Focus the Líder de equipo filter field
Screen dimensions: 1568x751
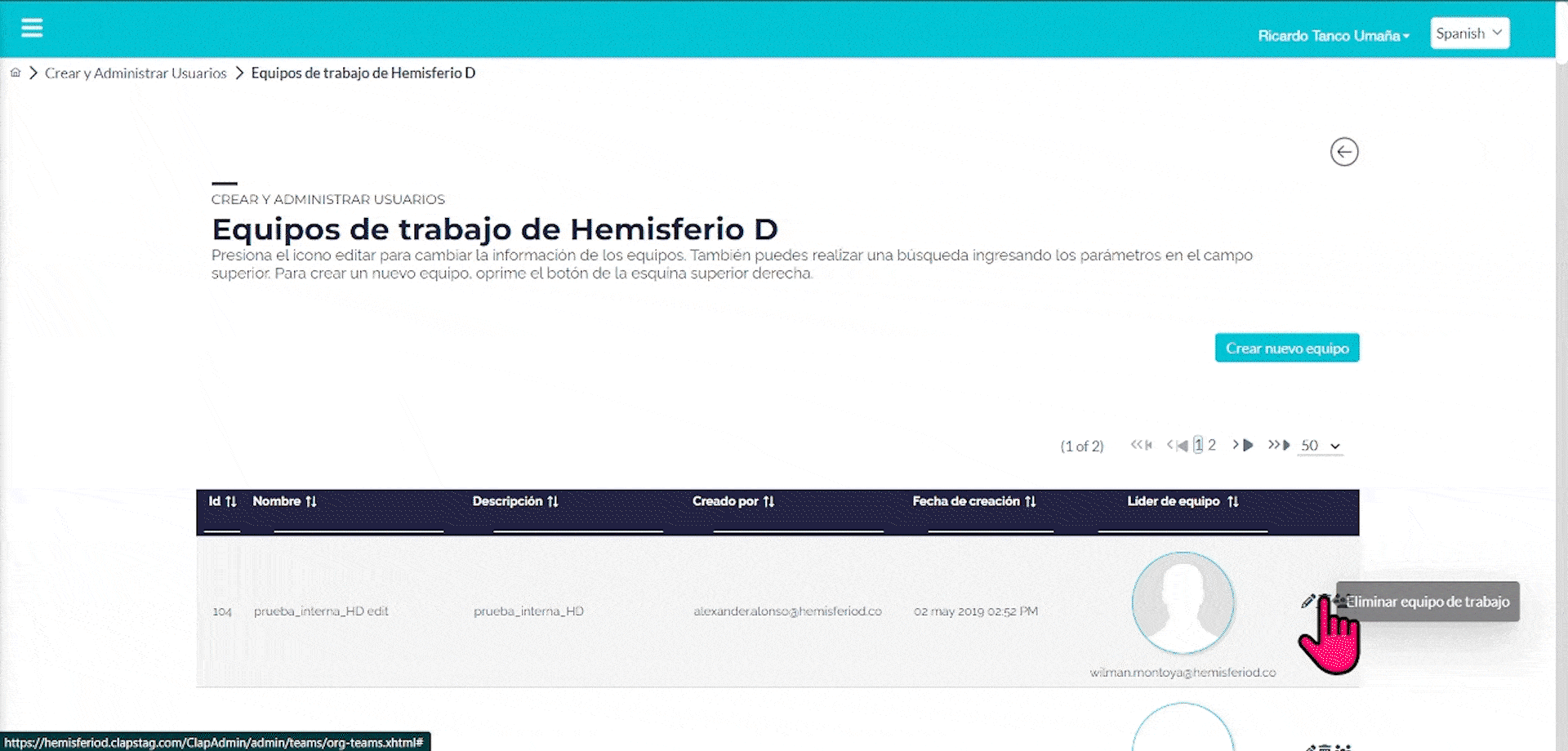1183,523
